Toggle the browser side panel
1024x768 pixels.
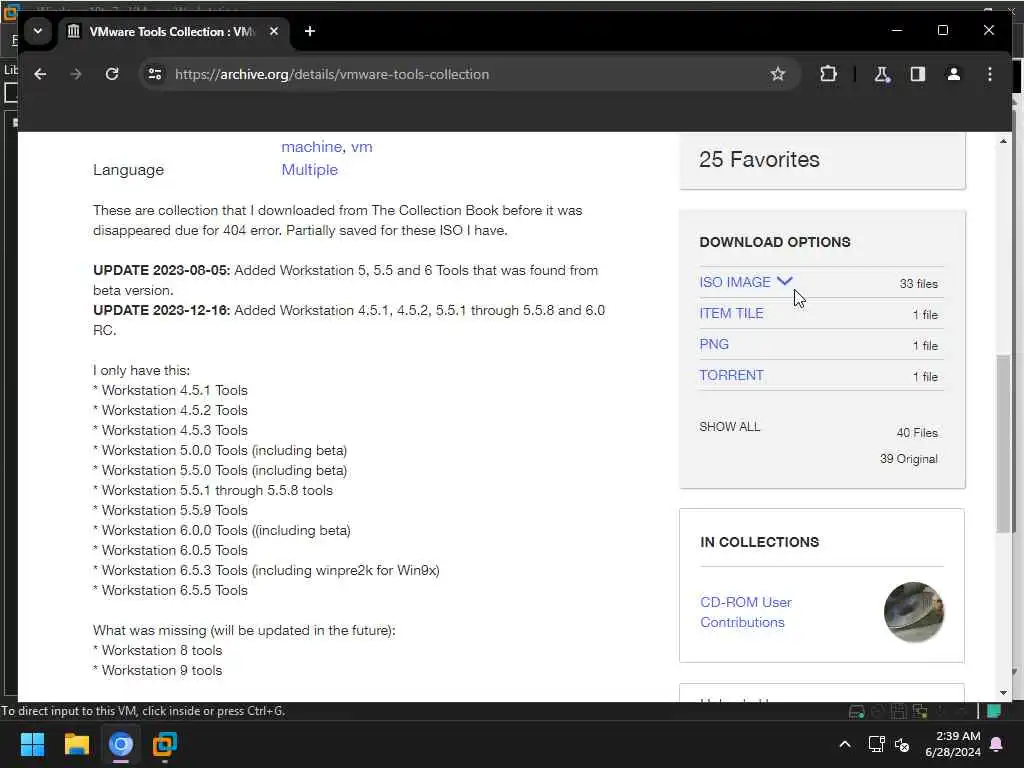coord(918,74)
